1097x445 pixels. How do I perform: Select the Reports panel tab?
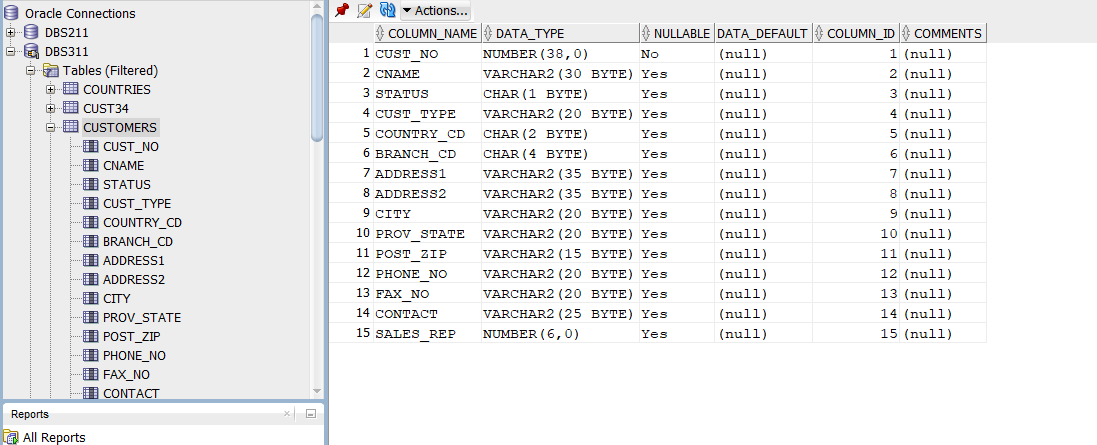(x=30, y=414)
